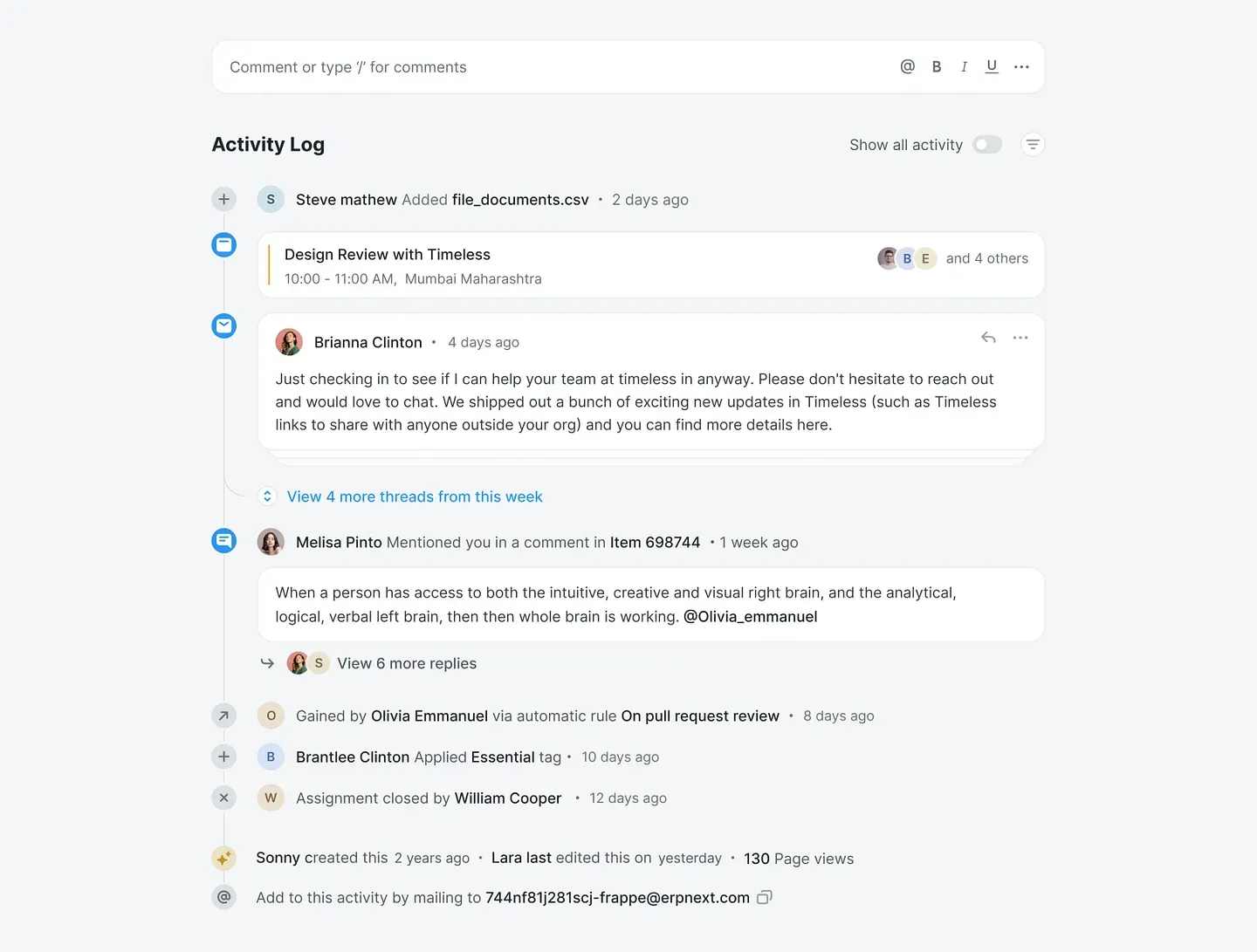The height and width of the screenshot is (952, 1257).
Task: Reply to Brianna Clinton's message
Action: click(988, 338)
